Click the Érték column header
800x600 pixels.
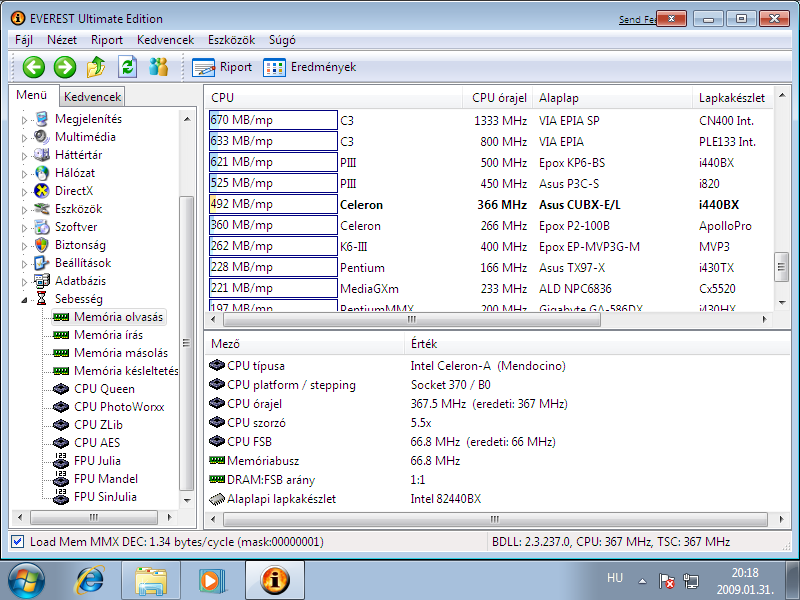tap(597, 343)
